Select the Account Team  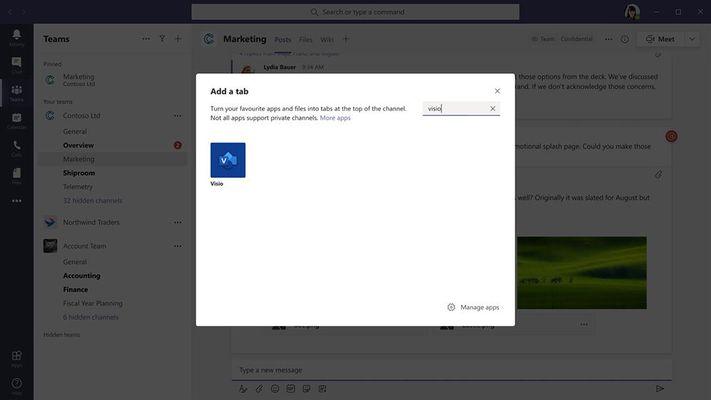tap(84, 246)
